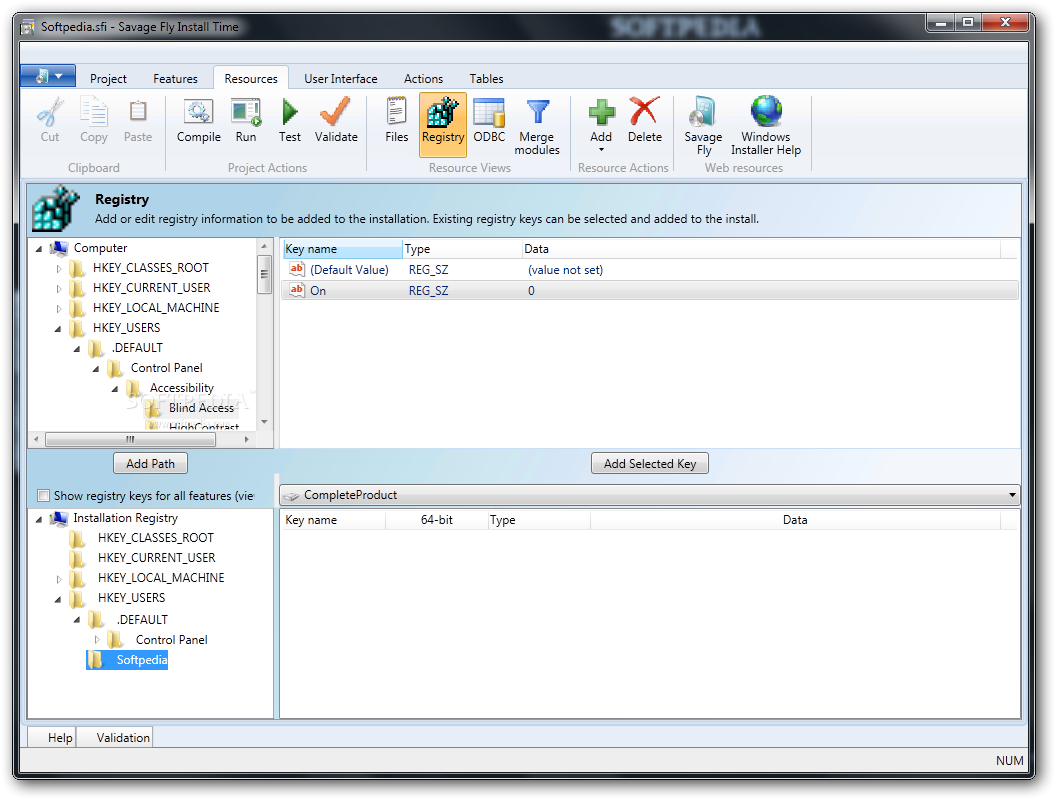Image resolution: width=1056 pixels, height=800 pixels.
Task: Click the 'ab' icon of Default Value
Action: 296,269
